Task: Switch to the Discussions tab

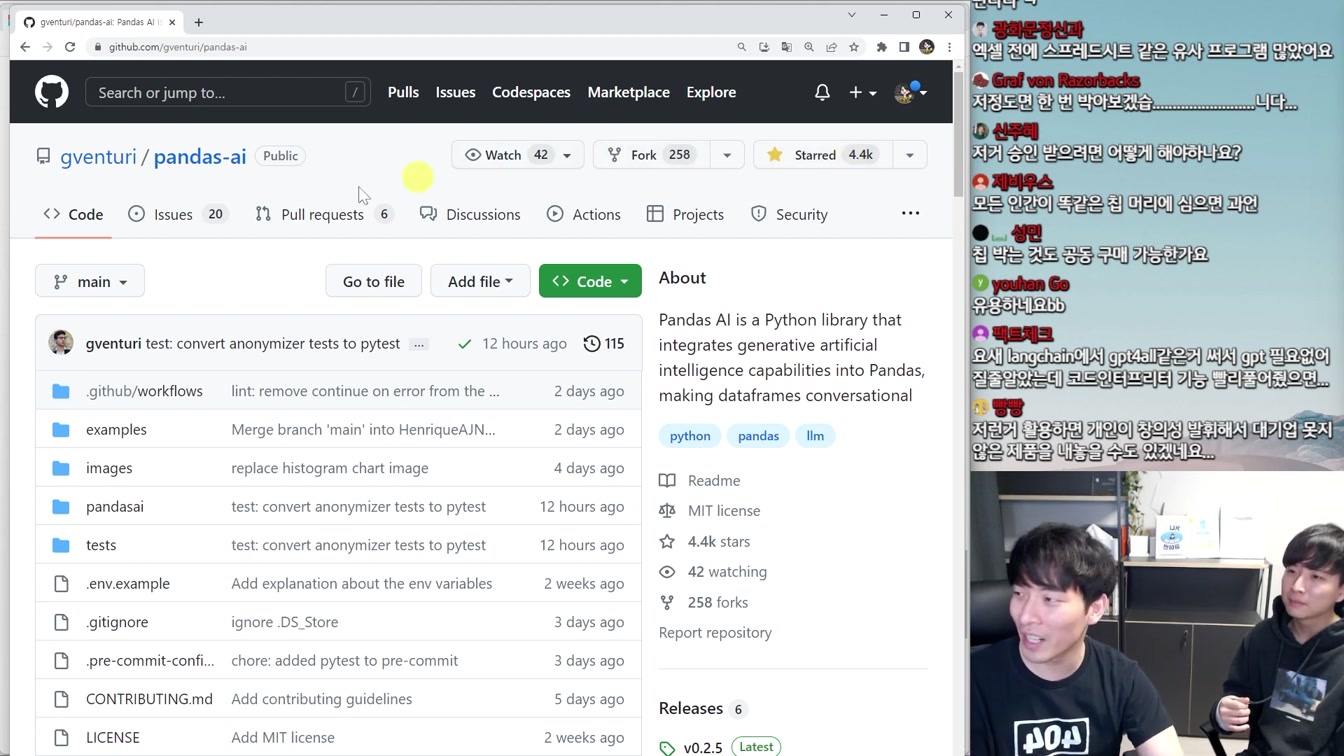Action: pos(470,214)
